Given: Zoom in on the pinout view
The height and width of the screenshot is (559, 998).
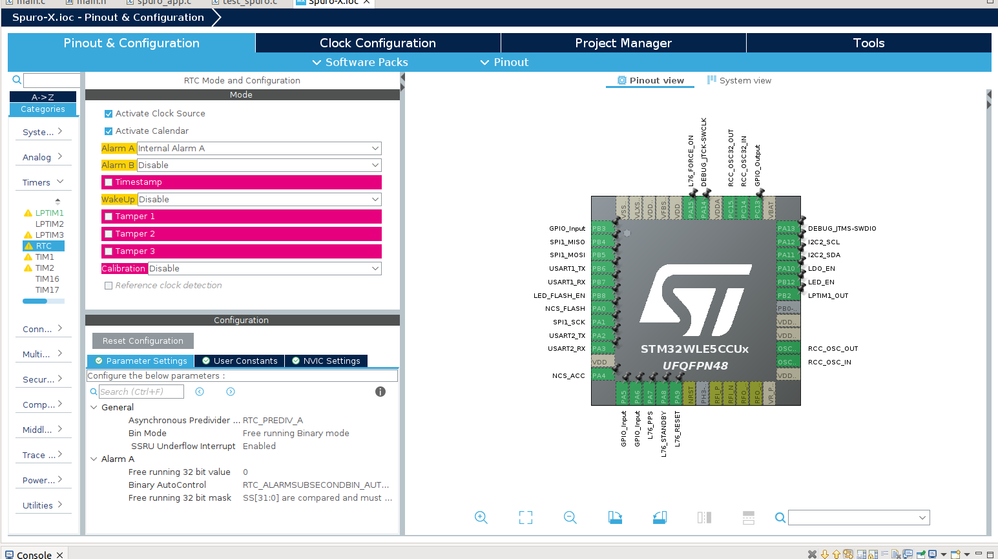Looking at the screenshot, I should click(481, 518).
